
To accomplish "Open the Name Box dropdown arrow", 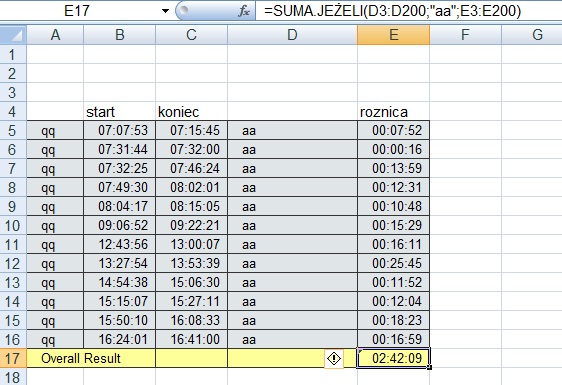I will click(165, 11).
